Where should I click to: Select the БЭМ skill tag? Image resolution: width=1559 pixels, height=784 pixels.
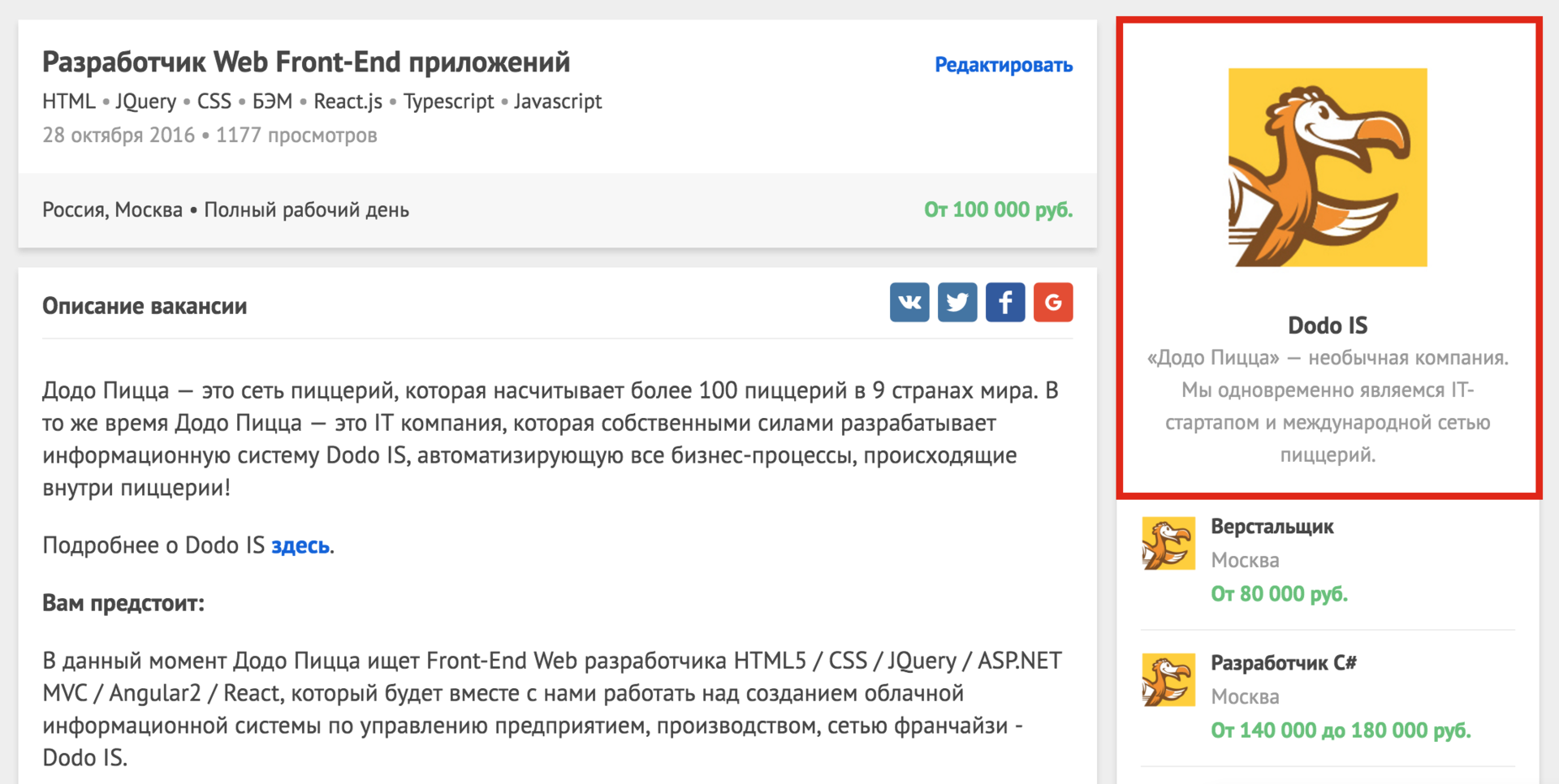tap(272, 101)
